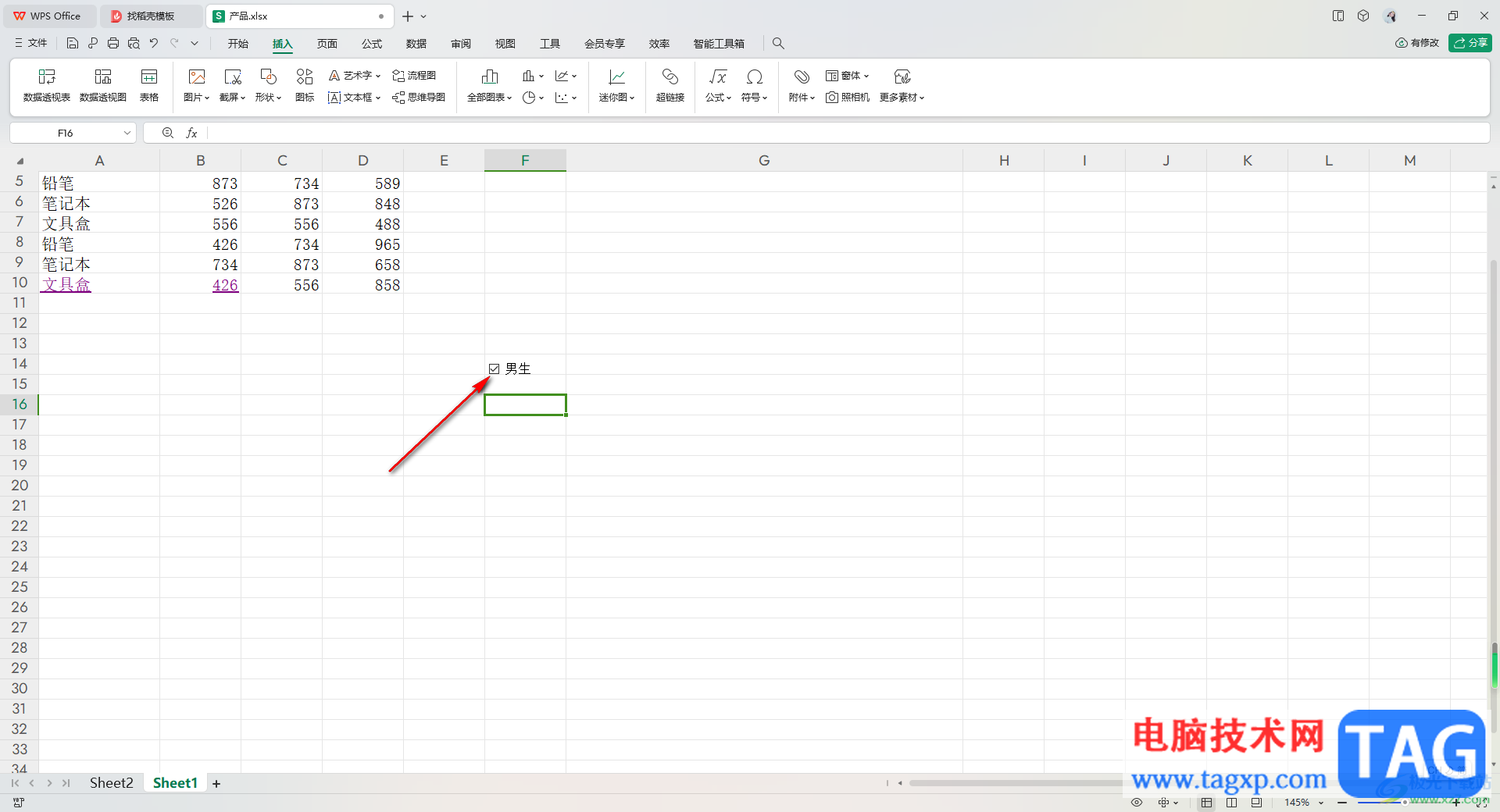Click the Symbol (符号) omega icon
This screenshot has width=1500, height=812.
coord(755,77)
